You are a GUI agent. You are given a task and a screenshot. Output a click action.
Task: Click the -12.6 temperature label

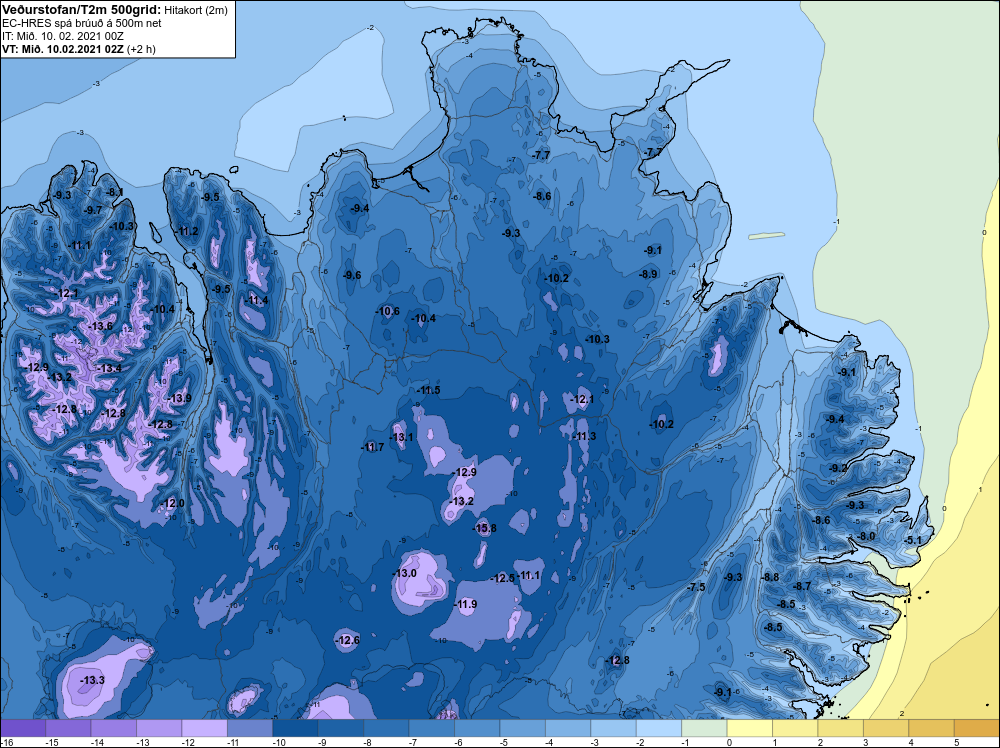click(x=348, y=640)
